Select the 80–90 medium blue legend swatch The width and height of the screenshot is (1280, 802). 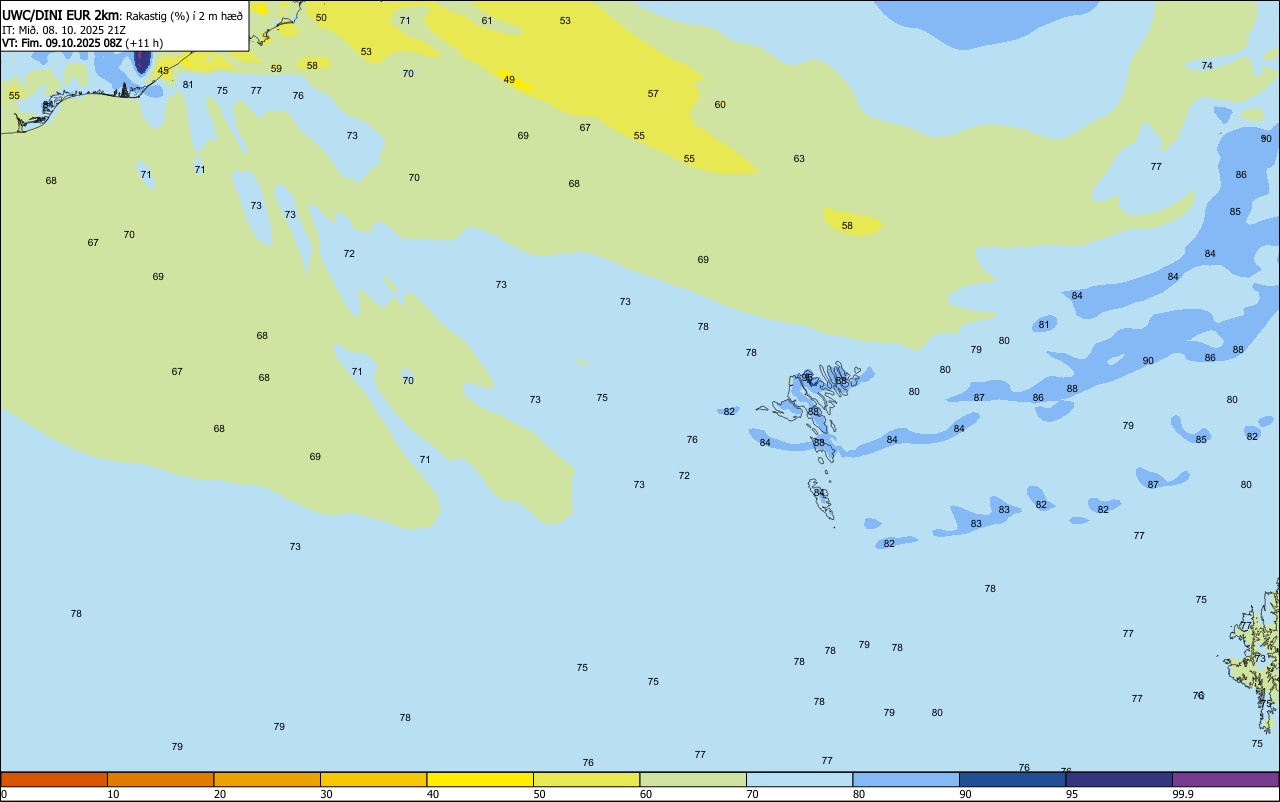(906, 779)
